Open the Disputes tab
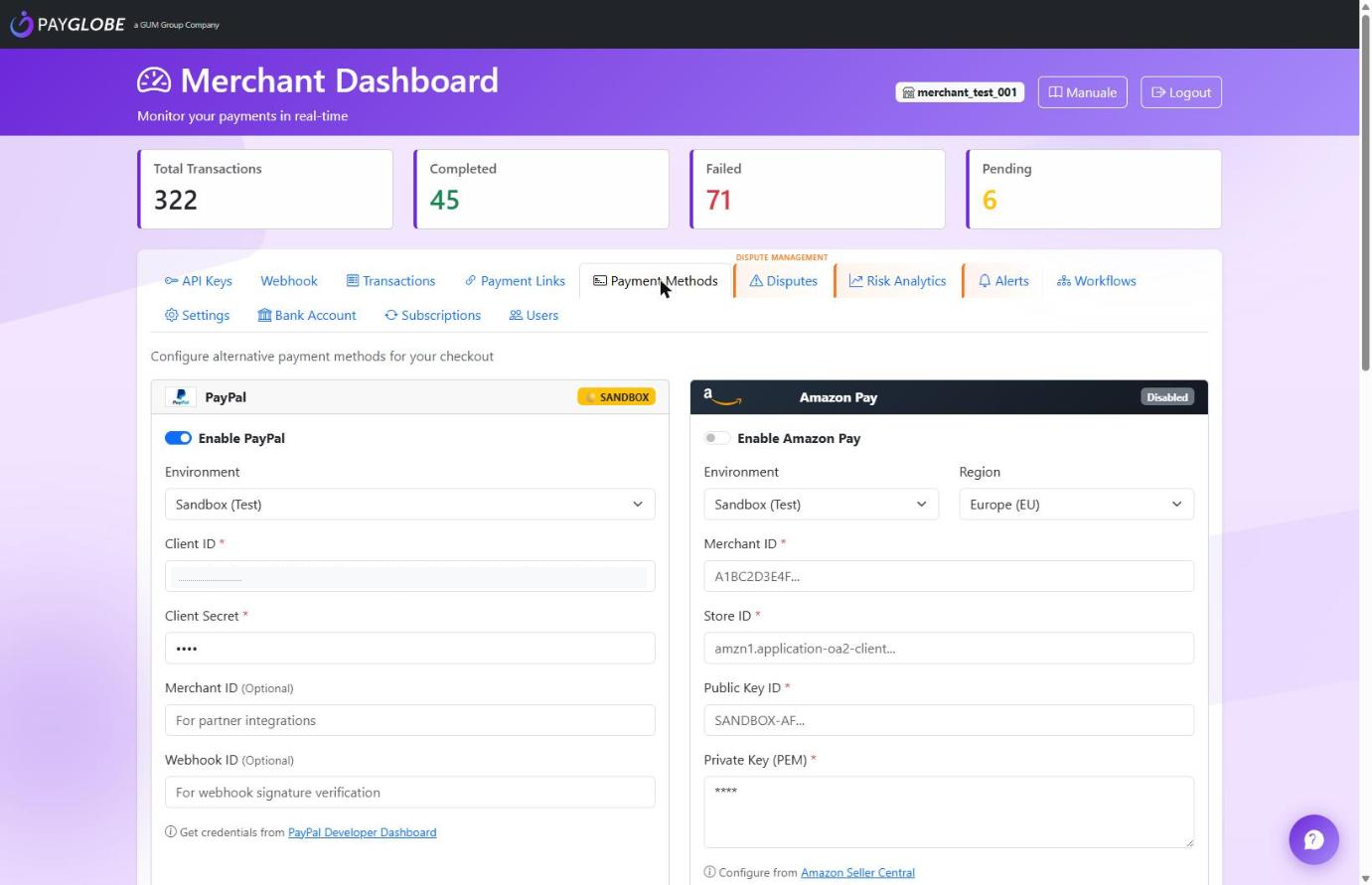This screenshot has width=1372, height=885. [783, 281]
